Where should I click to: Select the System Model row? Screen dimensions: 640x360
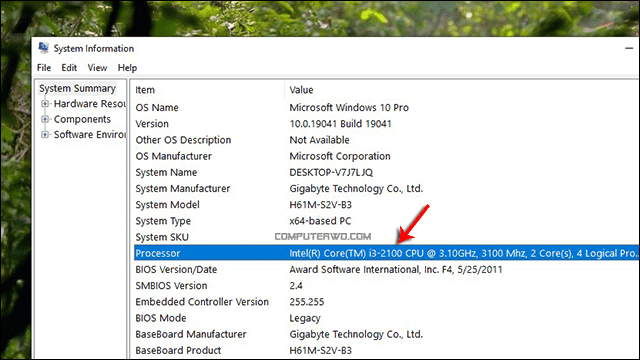[x=387, y=204]
